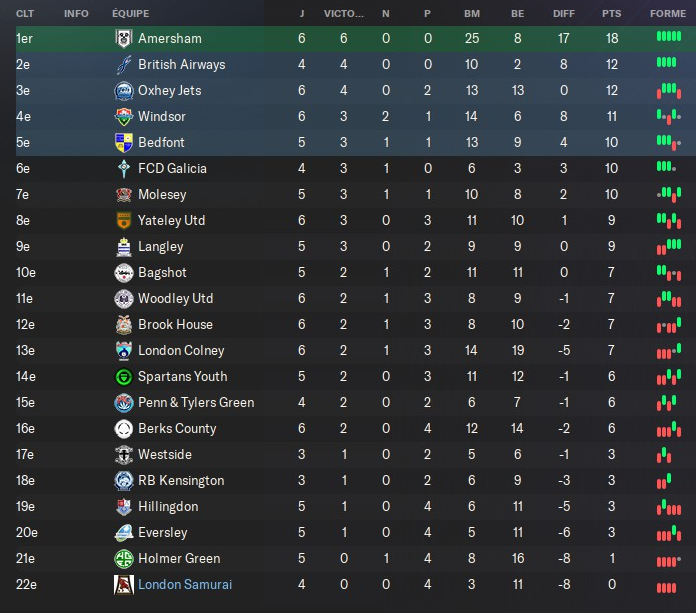Click the Molesey team name
Viewport: 696px width, 613px height.
click(162, 194)
